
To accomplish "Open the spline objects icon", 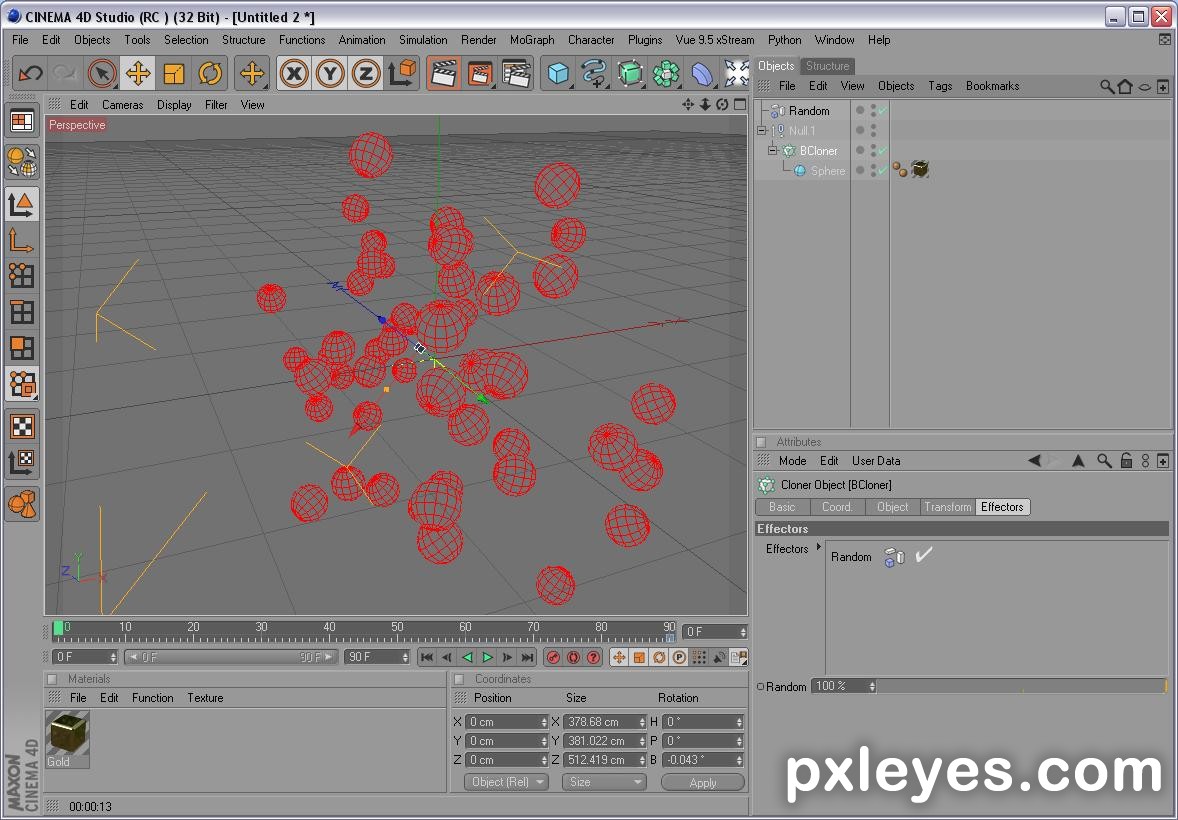I will tap(594, 73).
